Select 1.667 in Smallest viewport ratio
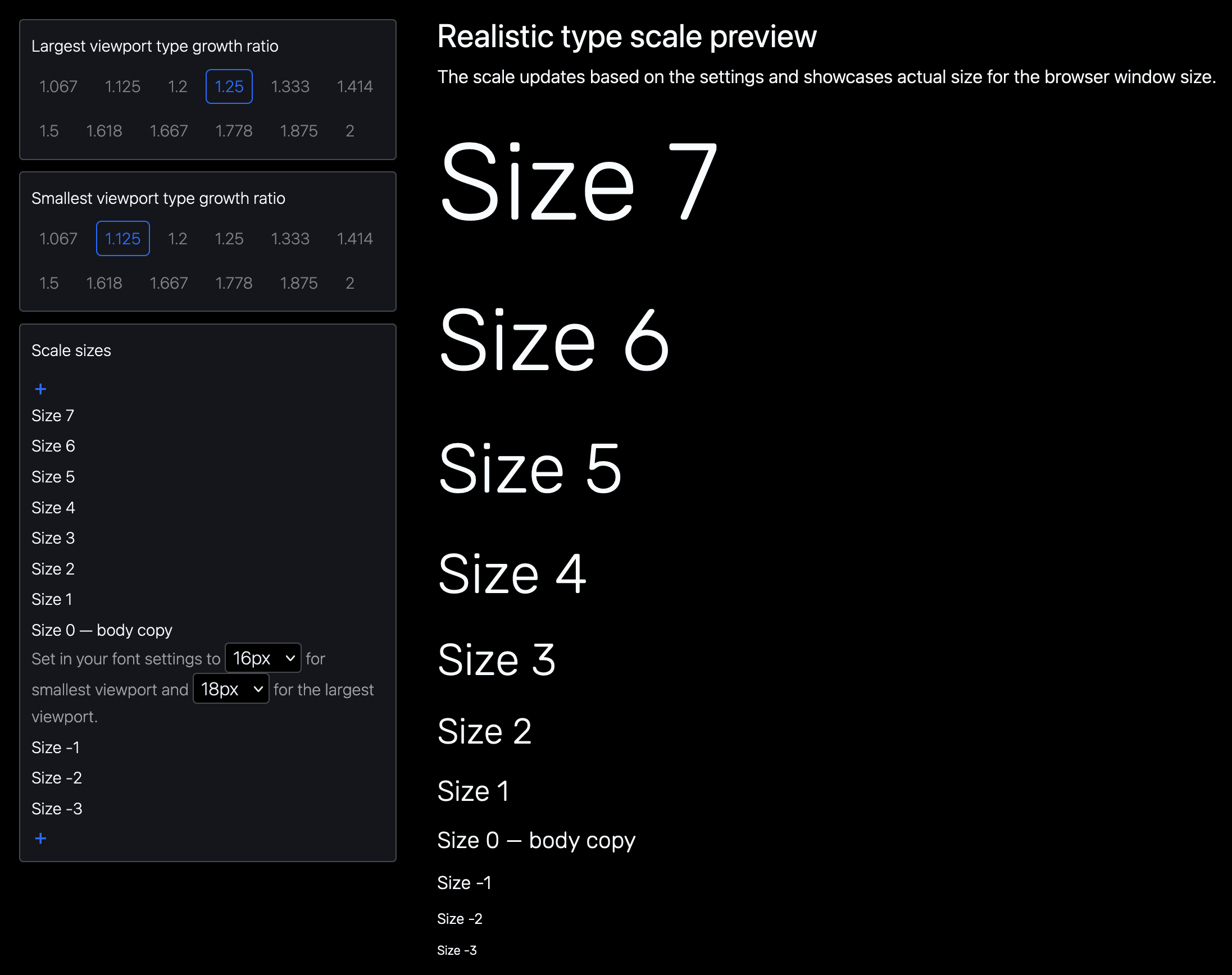1232x975 pixels. coord(169,283)
